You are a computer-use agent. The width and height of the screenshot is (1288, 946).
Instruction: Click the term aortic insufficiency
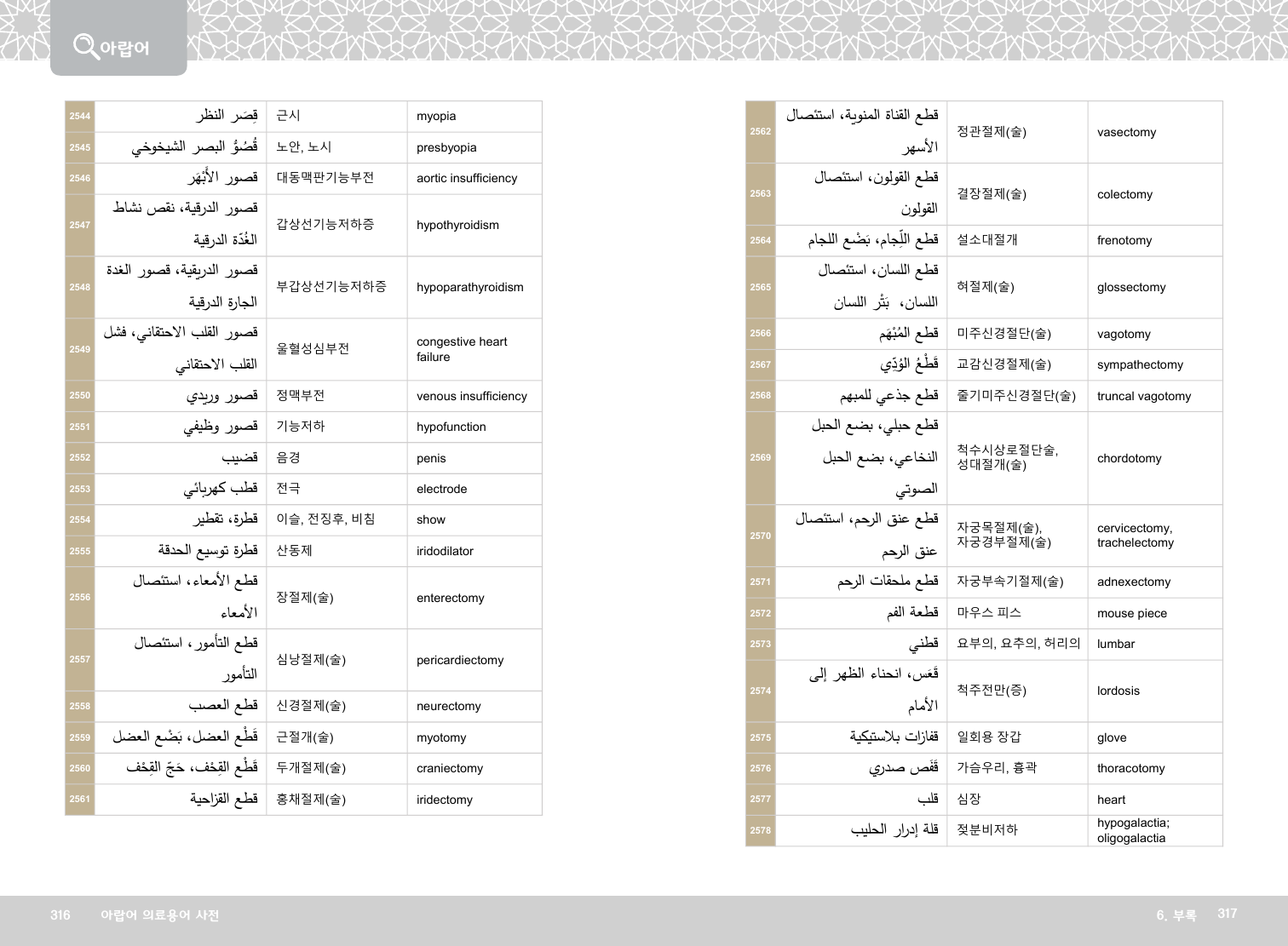(x=466, y=179)
